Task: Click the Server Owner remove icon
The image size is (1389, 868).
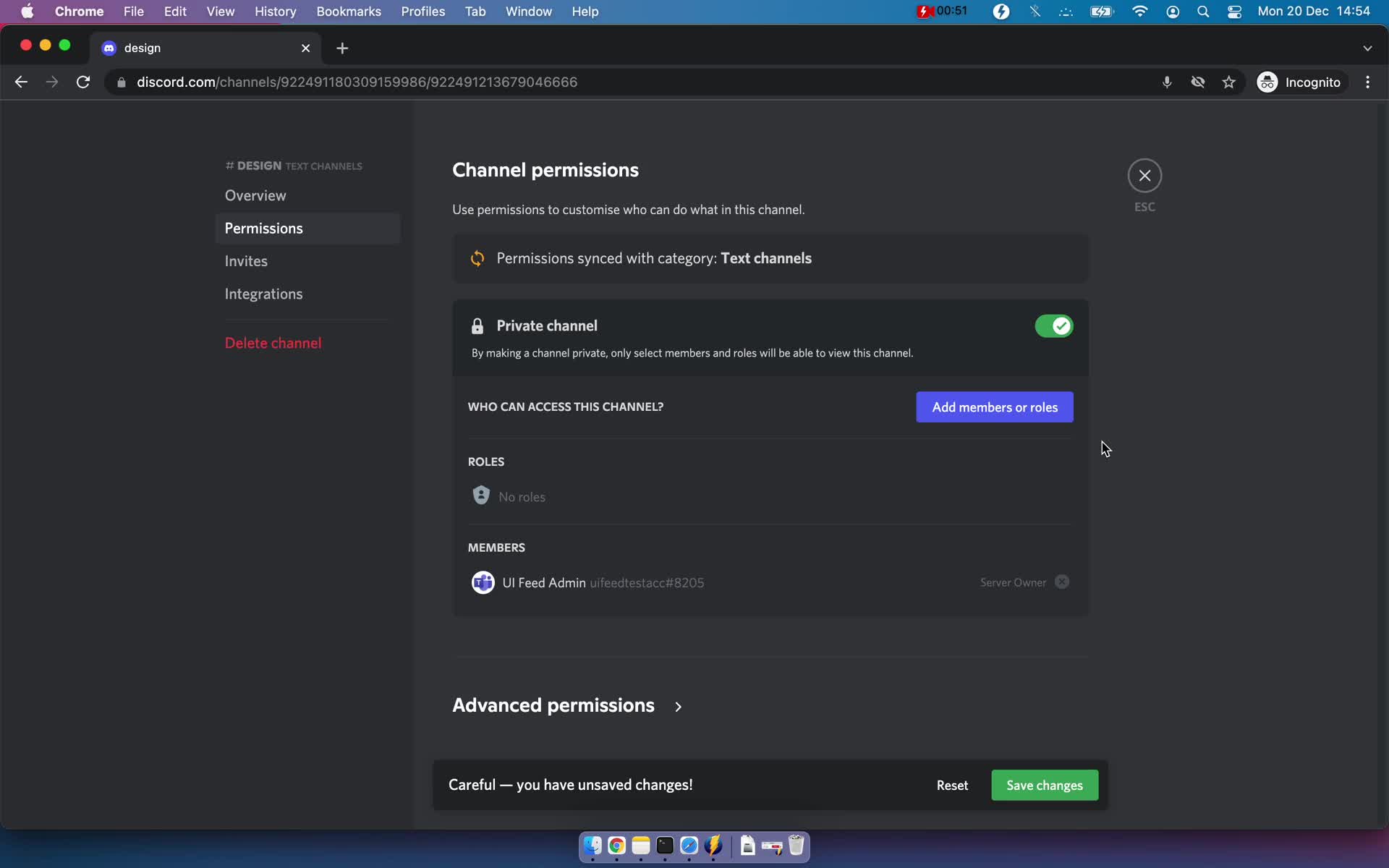Action: [1062, 582]
